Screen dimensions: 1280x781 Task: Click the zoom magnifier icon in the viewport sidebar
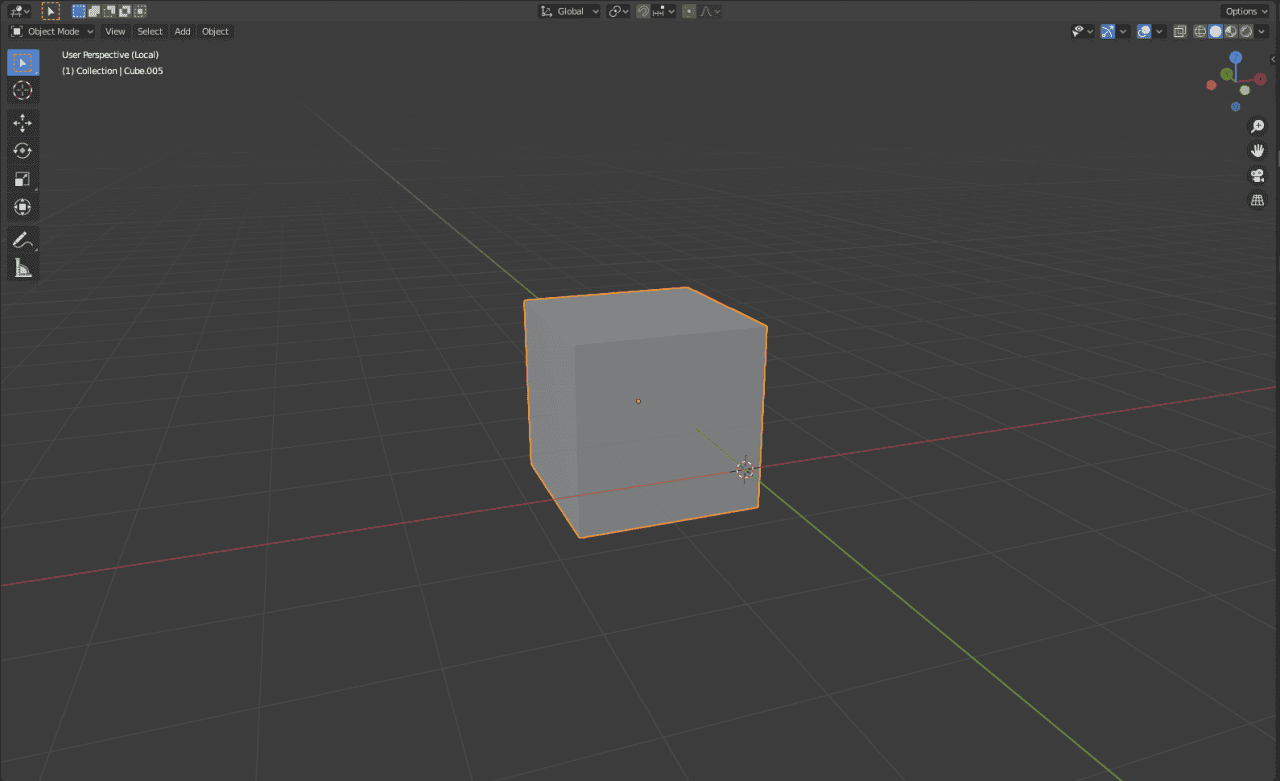(x=1257, y=125)
